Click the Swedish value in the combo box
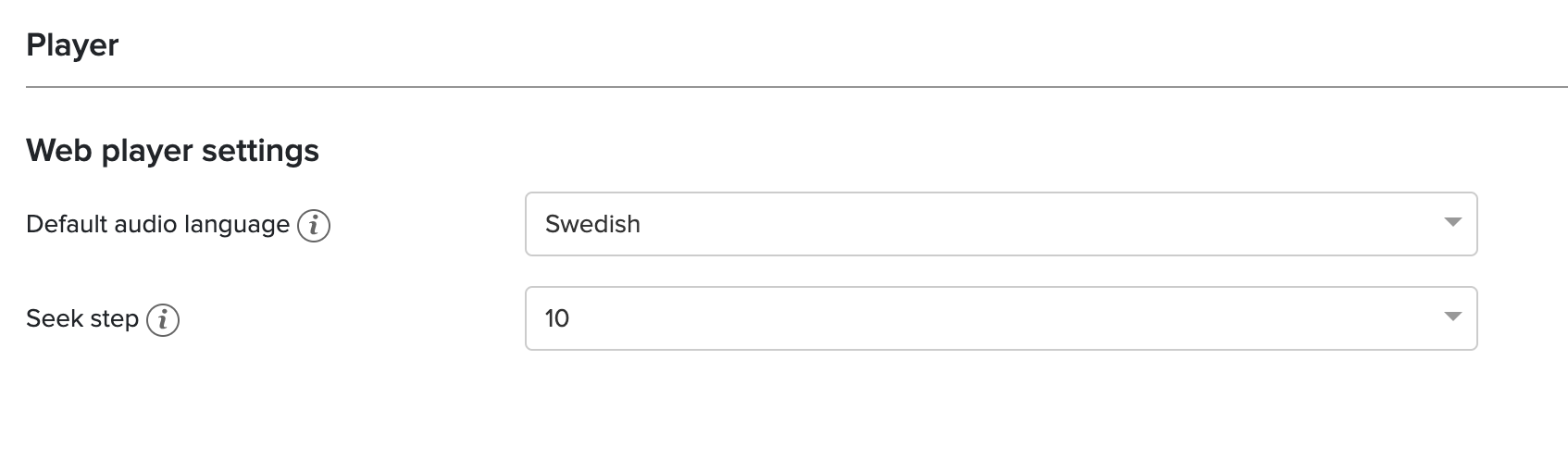1568x472 pixels. pyautogui.click(x=592, y=224)
